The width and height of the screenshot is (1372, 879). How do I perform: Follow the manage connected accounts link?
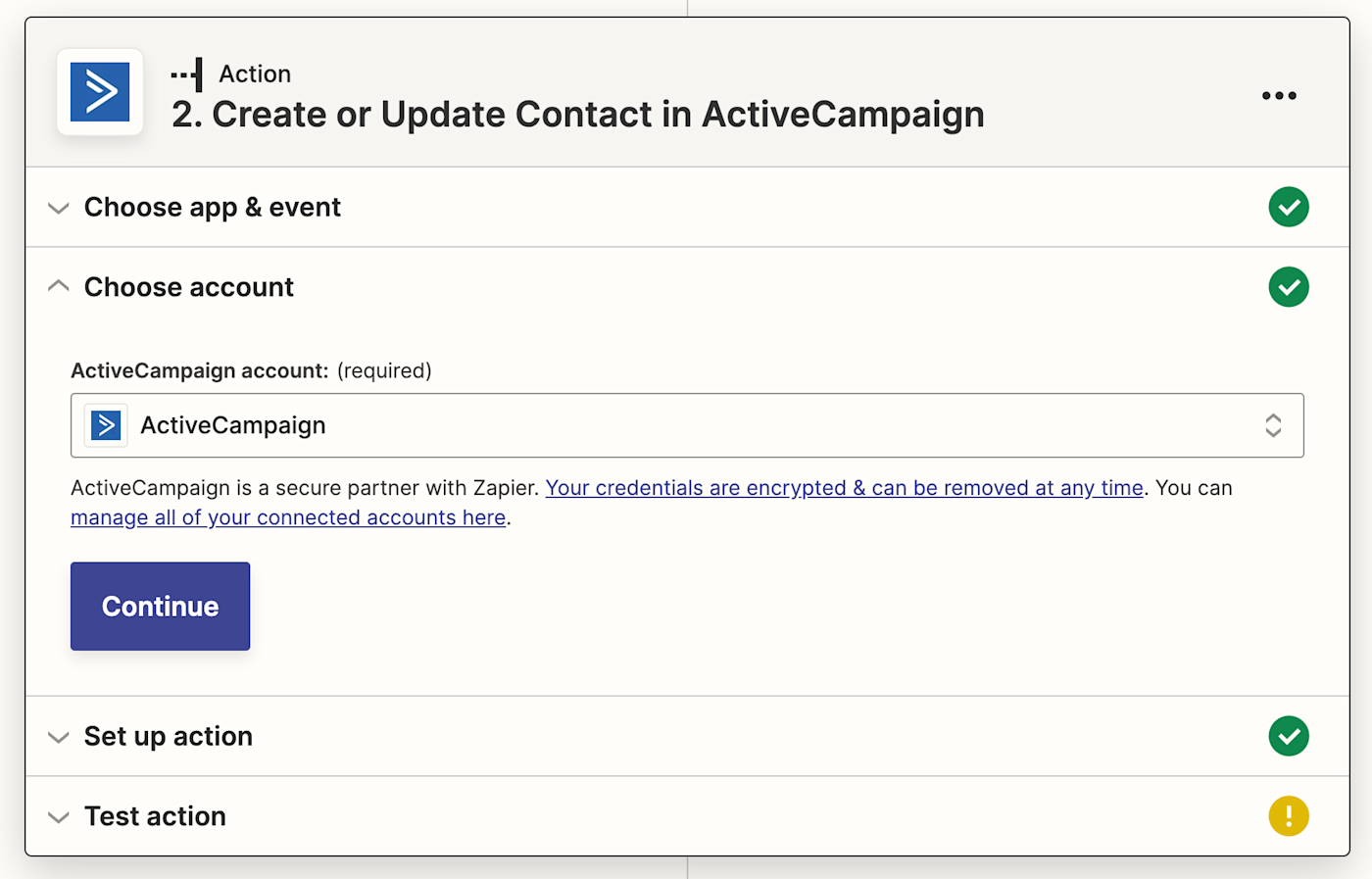tap(288, 517)
